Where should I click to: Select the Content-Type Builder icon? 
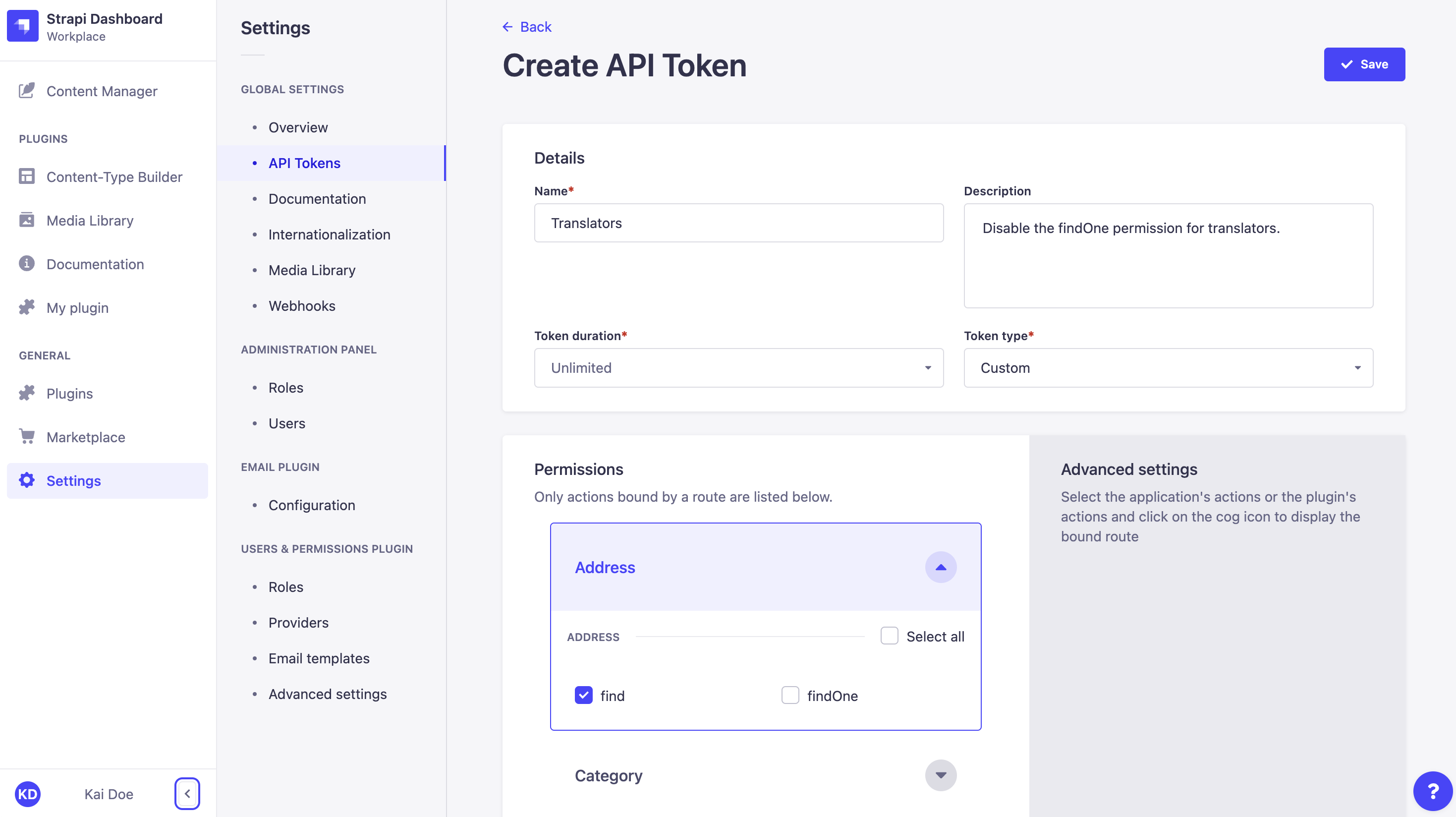[27, 176]
